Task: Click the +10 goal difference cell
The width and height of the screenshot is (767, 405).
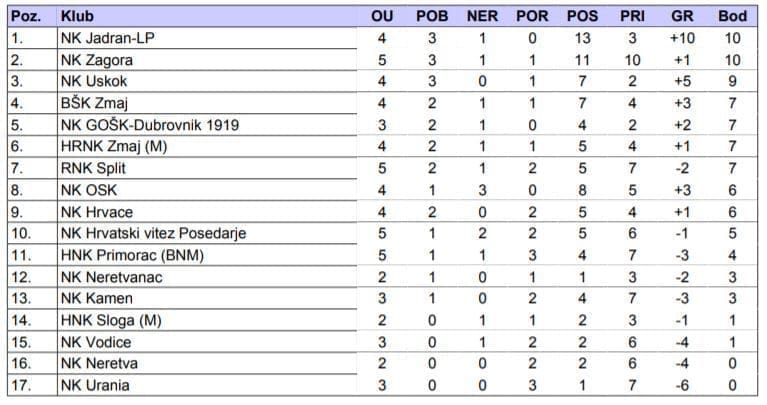Action: pos(682,38)
